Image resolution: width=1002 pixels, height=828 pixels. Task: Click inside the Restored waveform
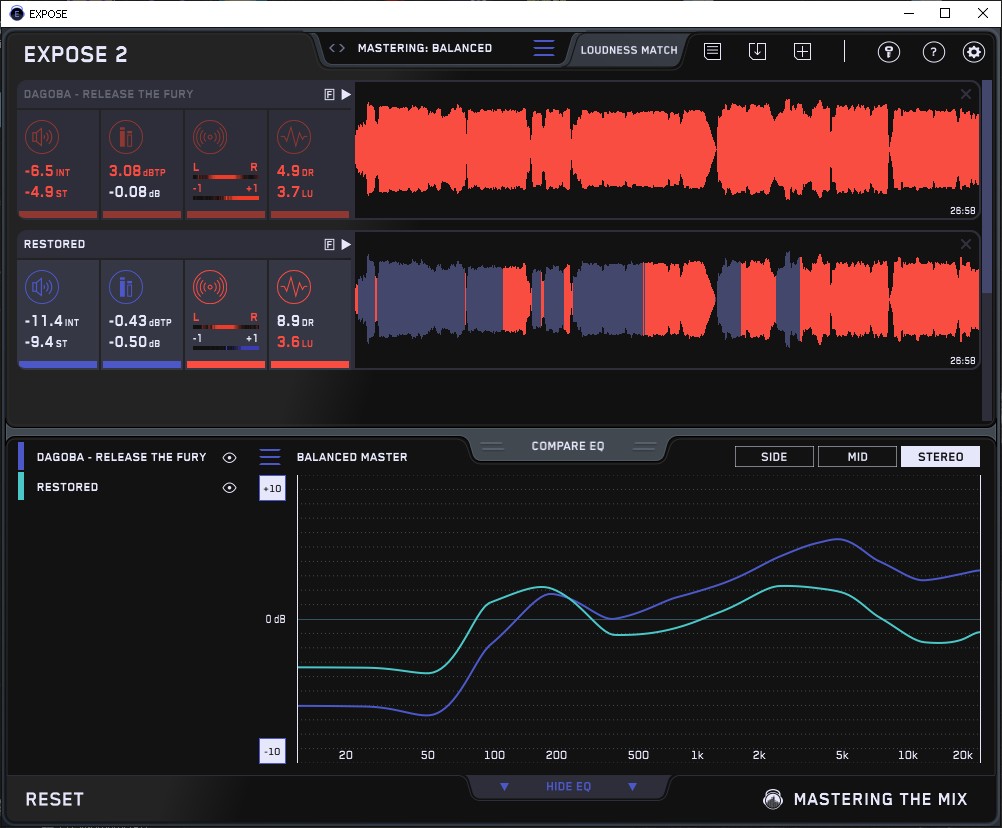coord(667,300)
